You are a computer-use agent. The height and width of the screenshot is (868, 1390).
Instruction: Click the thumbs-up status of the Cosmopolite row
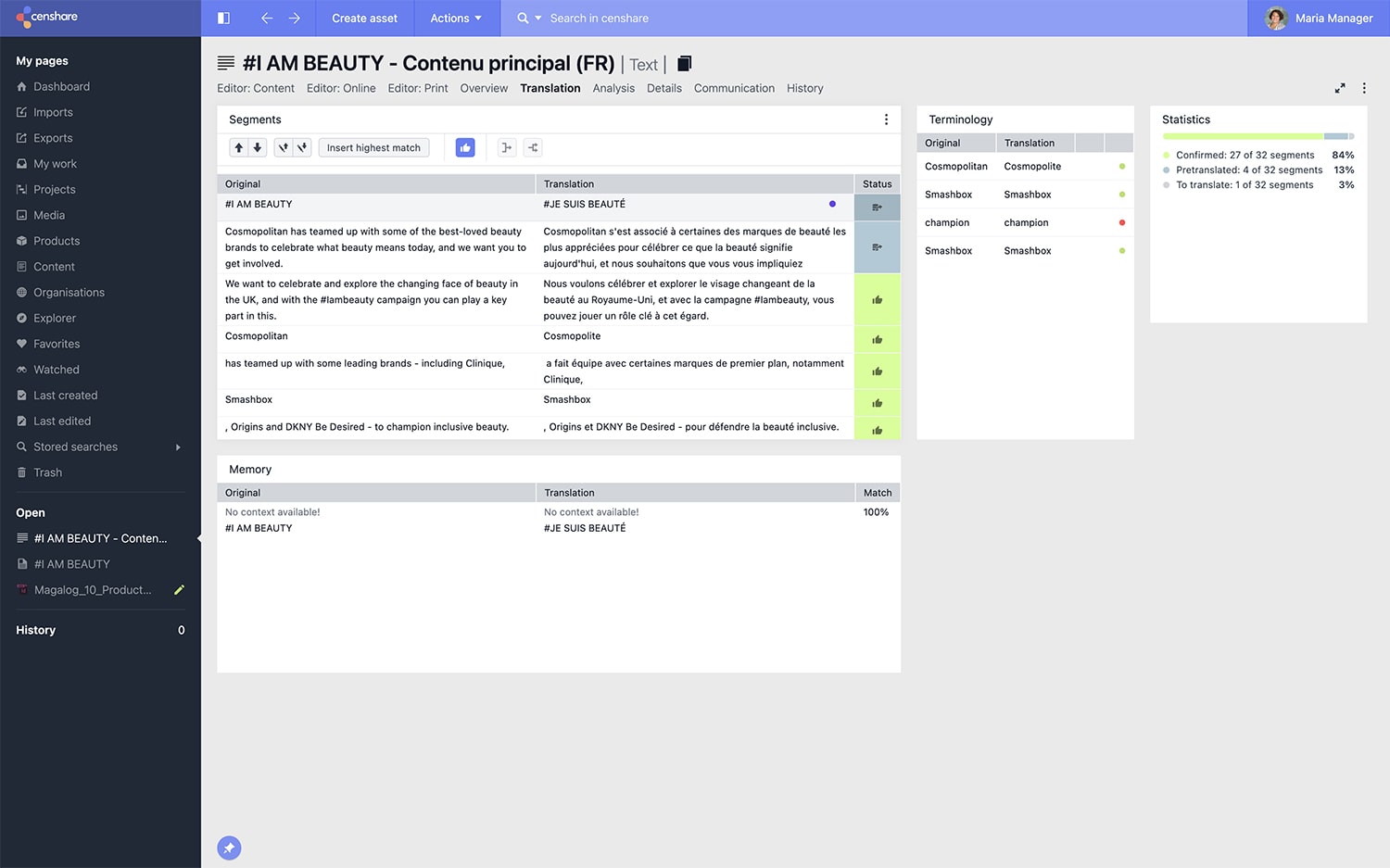coord(877,339)
